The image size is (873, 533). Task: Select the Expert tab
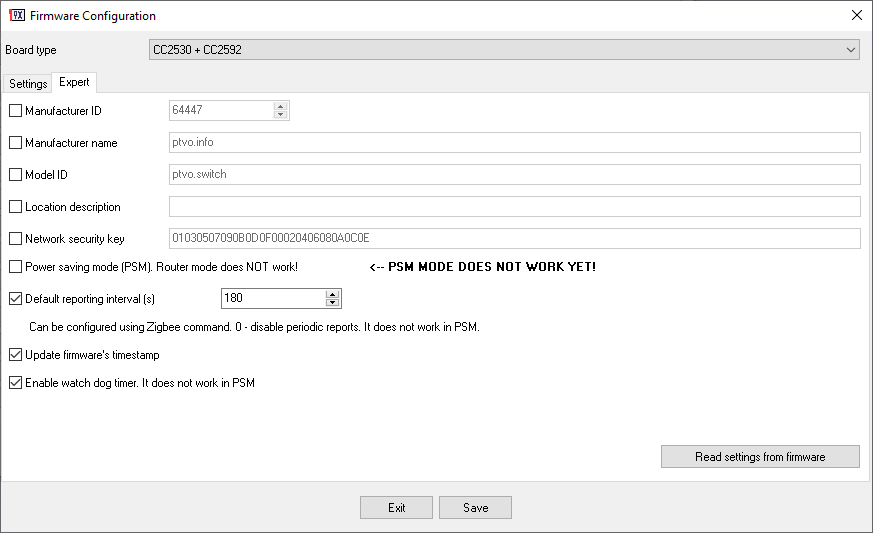pos(74,82)
